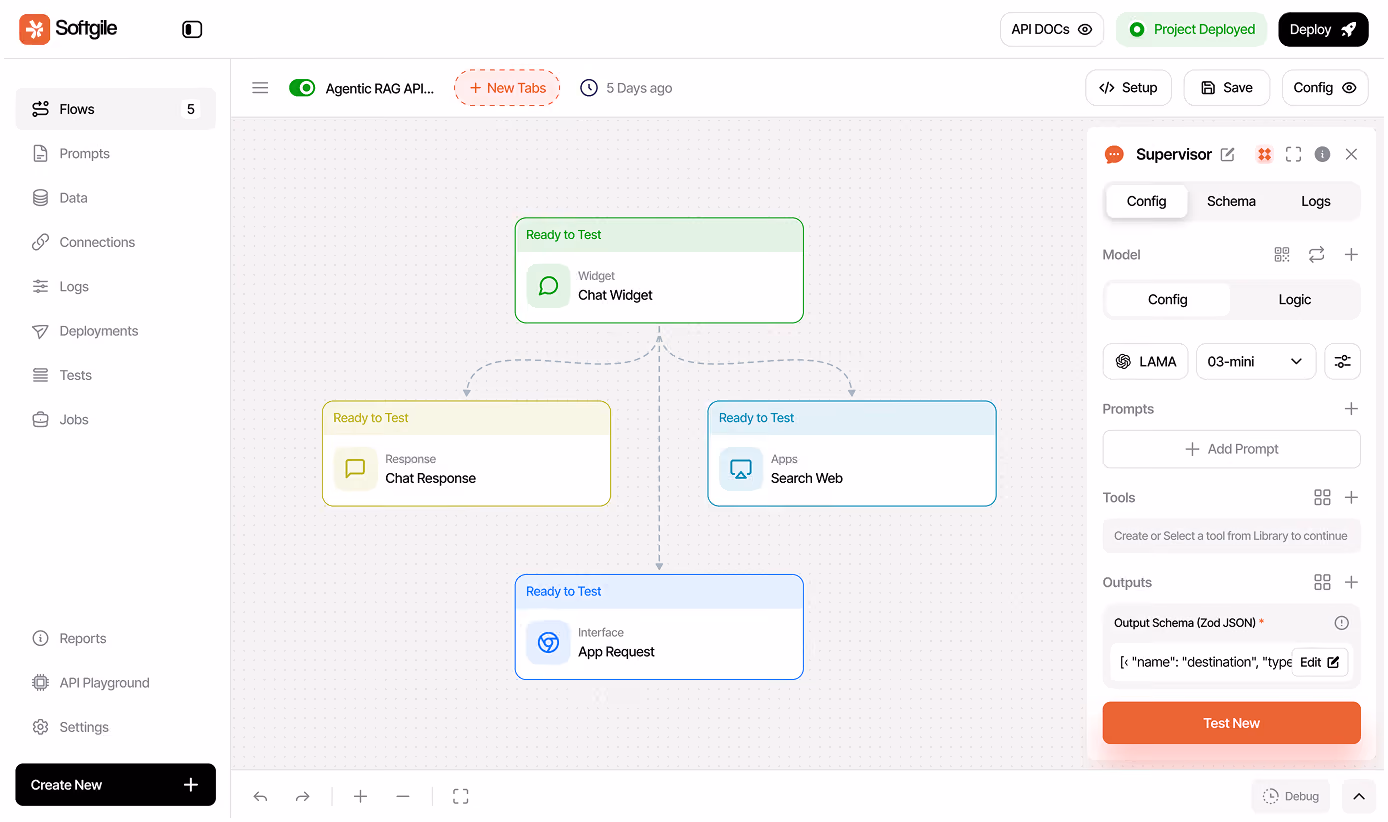Run Test New

point(1231,723)
